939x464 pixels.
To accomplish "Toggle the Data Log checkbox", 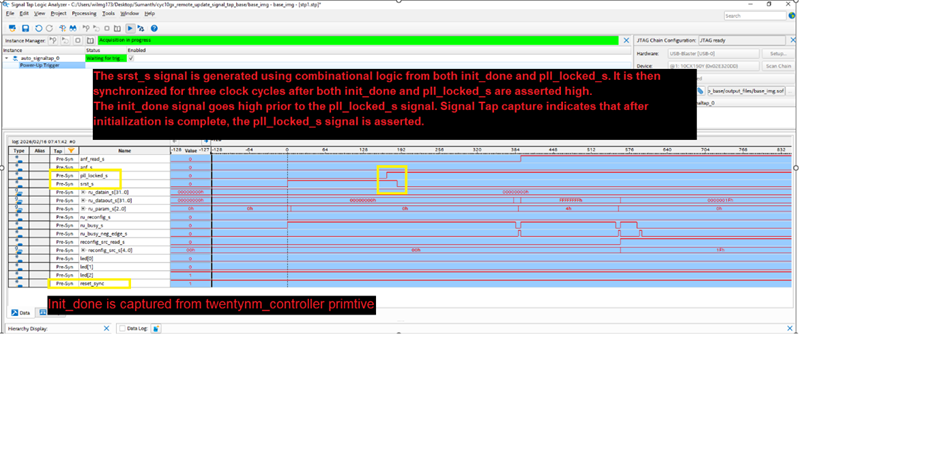I will [x=122, y=328].
